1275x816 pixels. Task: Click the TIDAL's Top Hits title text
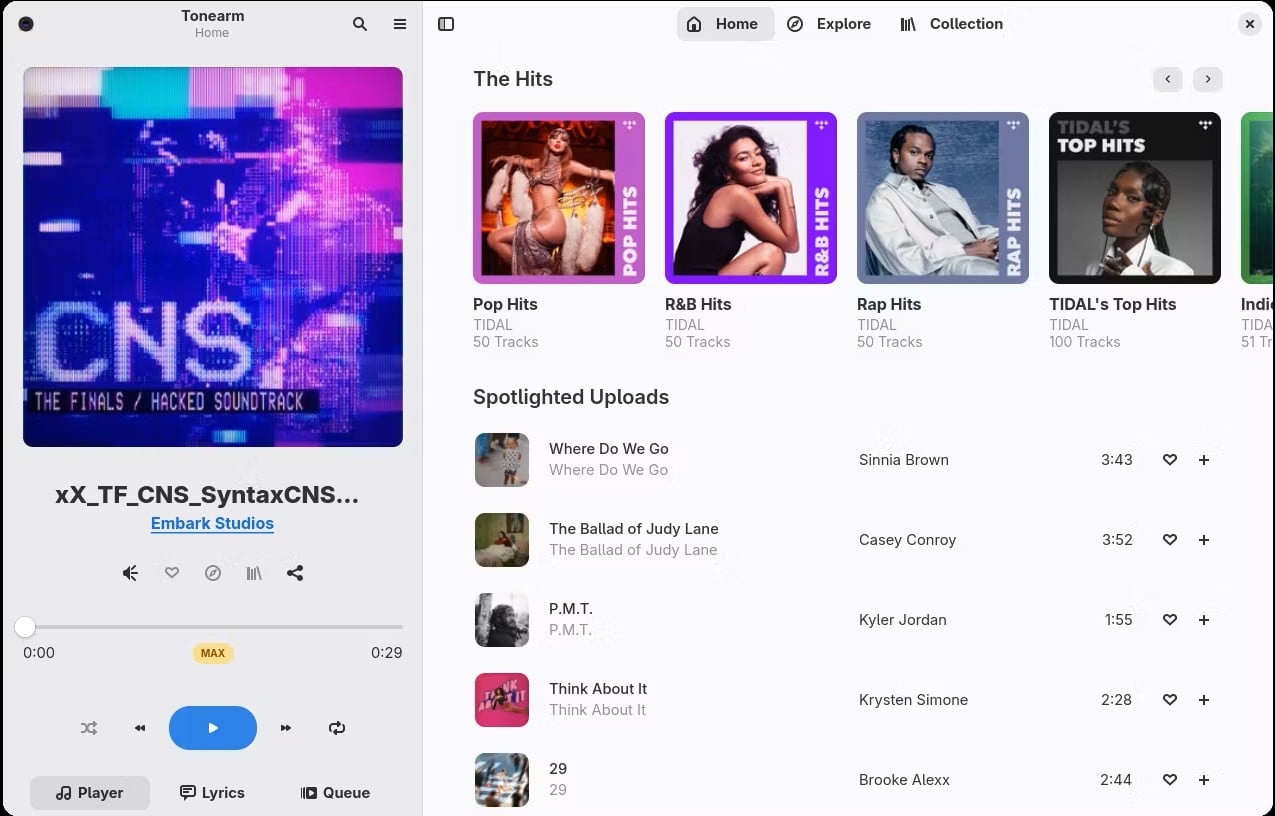coord(1113,304)
